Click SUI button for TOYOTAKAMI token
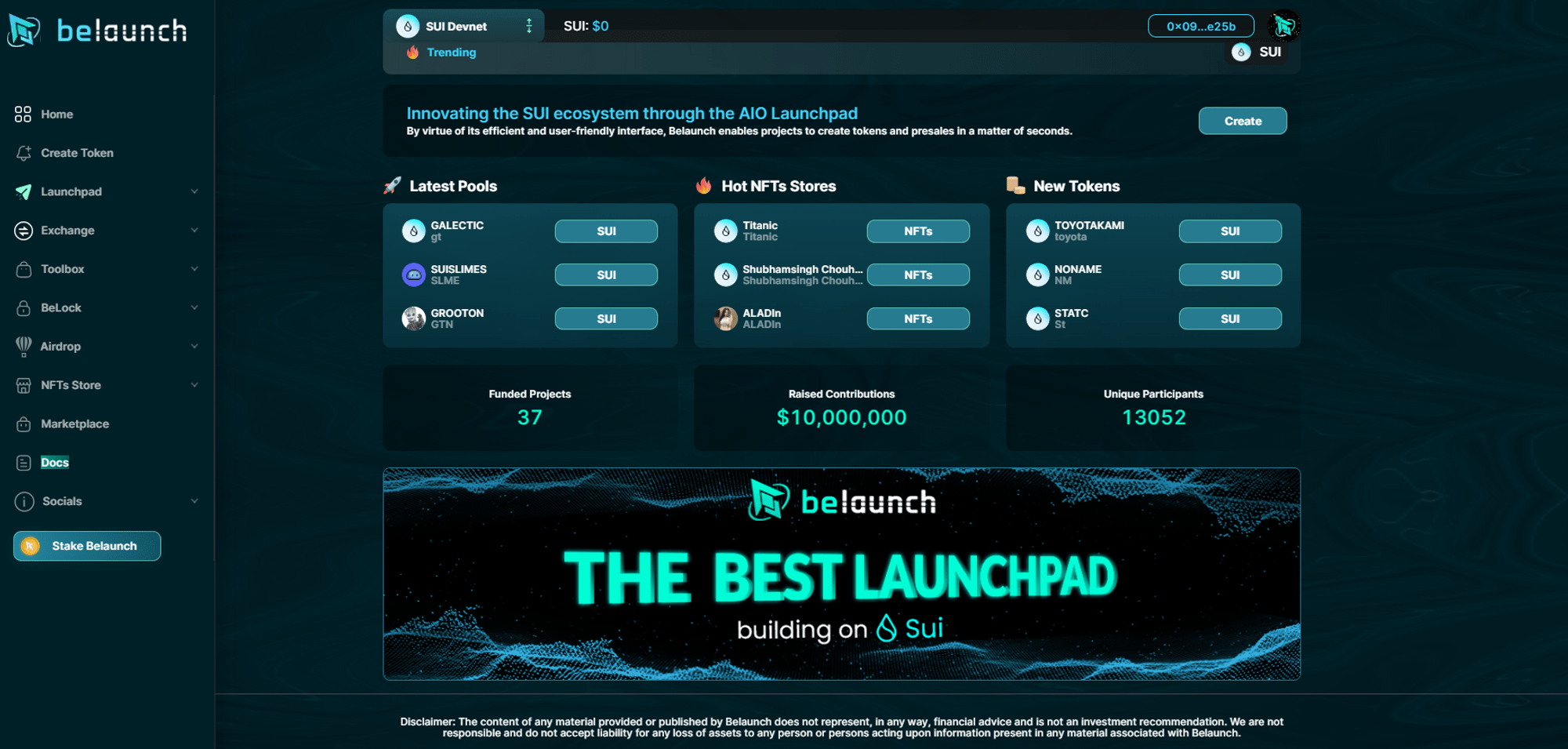 (1230, 231)
